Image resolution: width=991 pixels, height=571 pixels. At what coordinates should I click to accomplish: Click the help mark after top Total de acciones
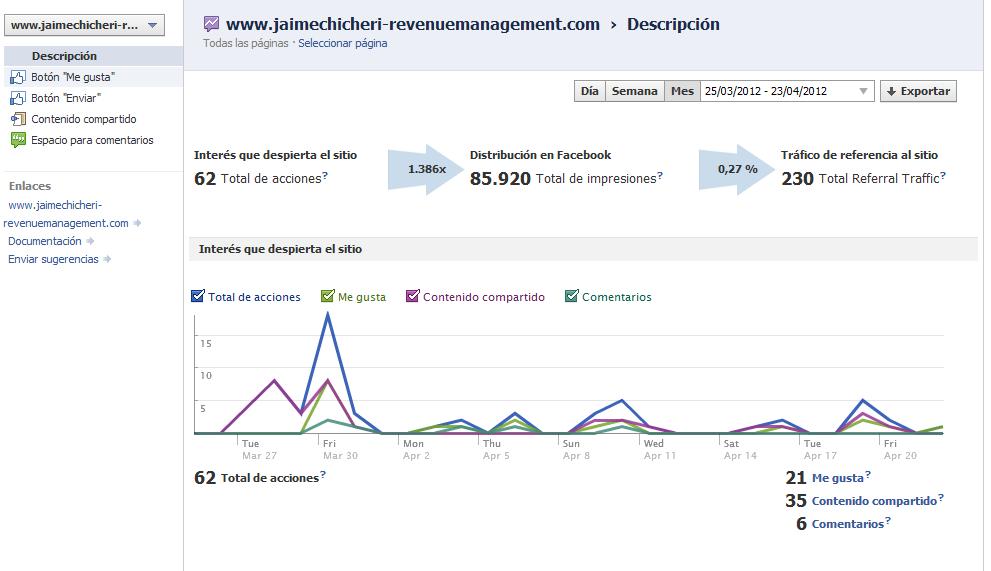[325, 176]
